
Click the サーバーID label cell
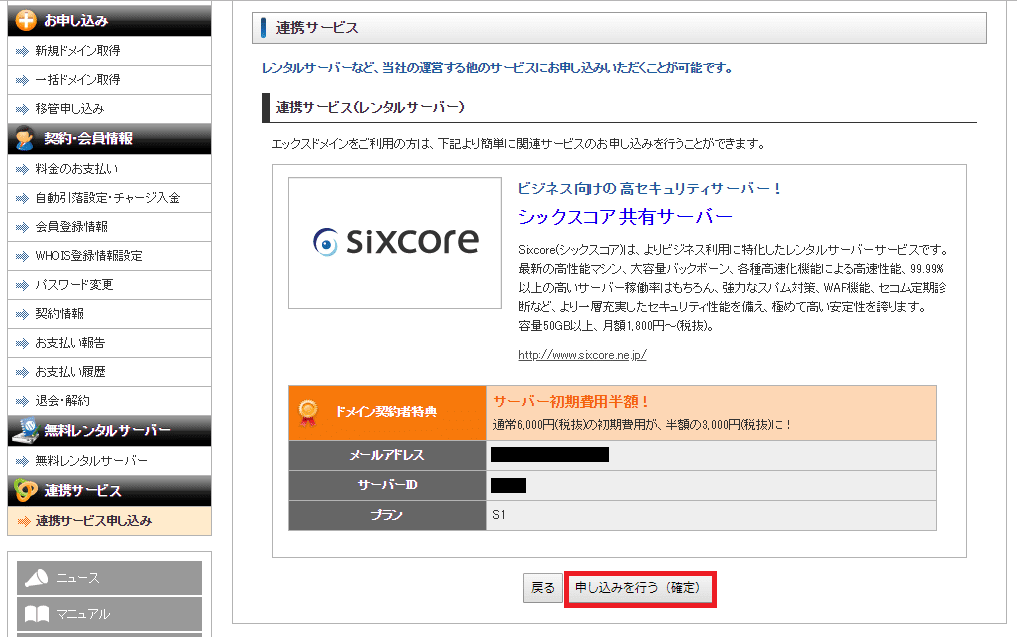click(x=387, y=486)
